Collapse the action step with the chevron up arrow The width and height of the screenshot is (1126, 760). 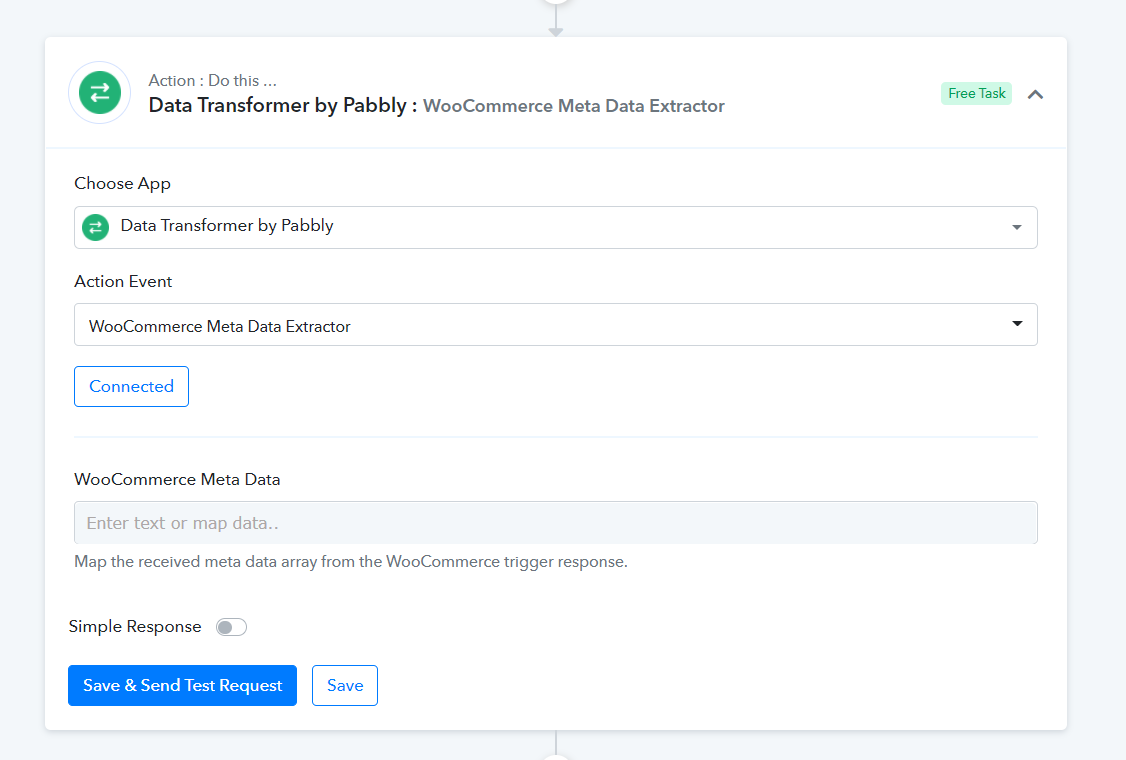click(1035, 94)
